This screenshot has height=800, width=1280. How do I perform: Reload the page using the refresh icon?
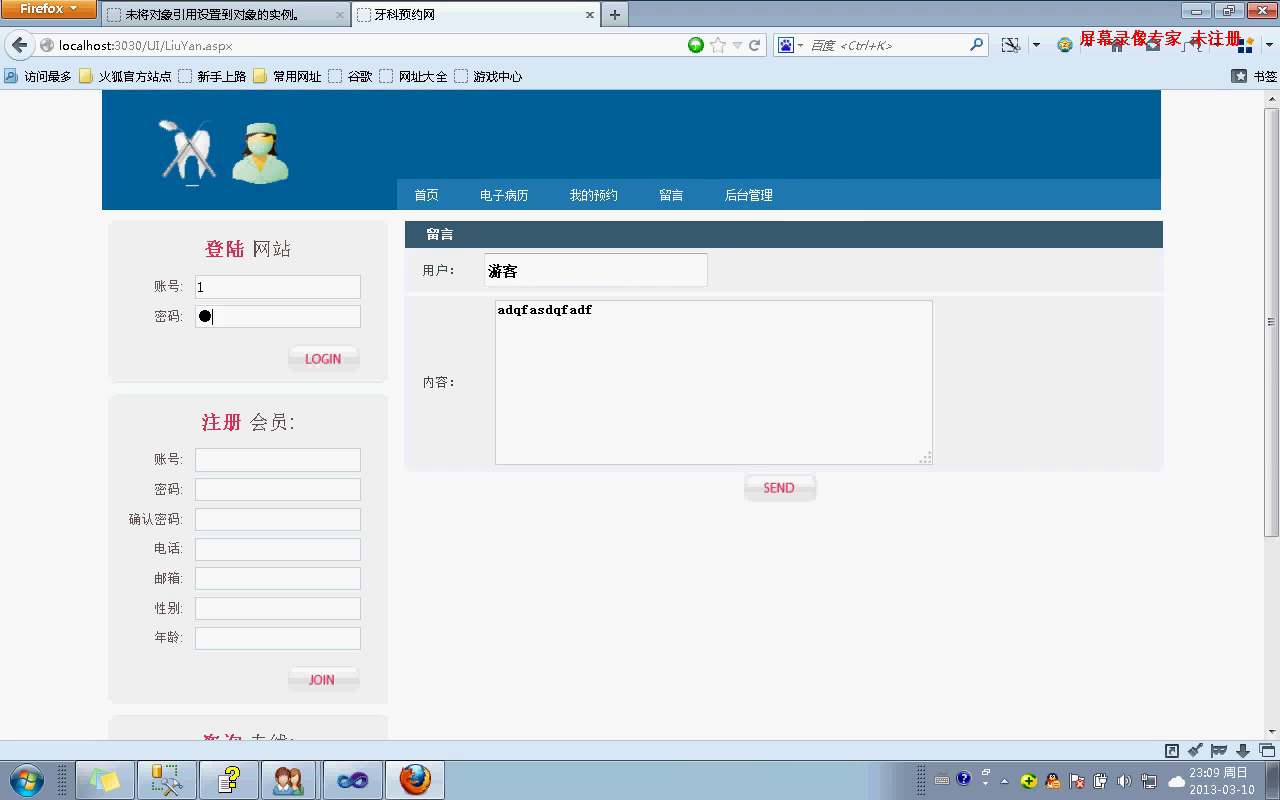pyautogui.click(x=755, y=45)
